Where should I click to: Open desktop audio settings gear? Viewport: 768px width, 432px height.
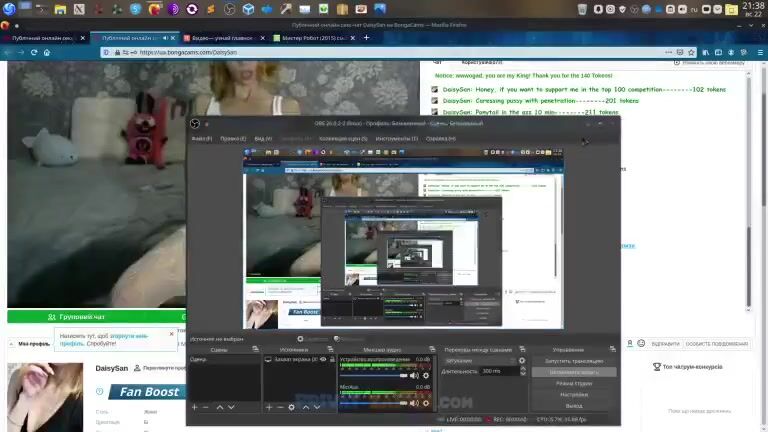click(425, 375)
